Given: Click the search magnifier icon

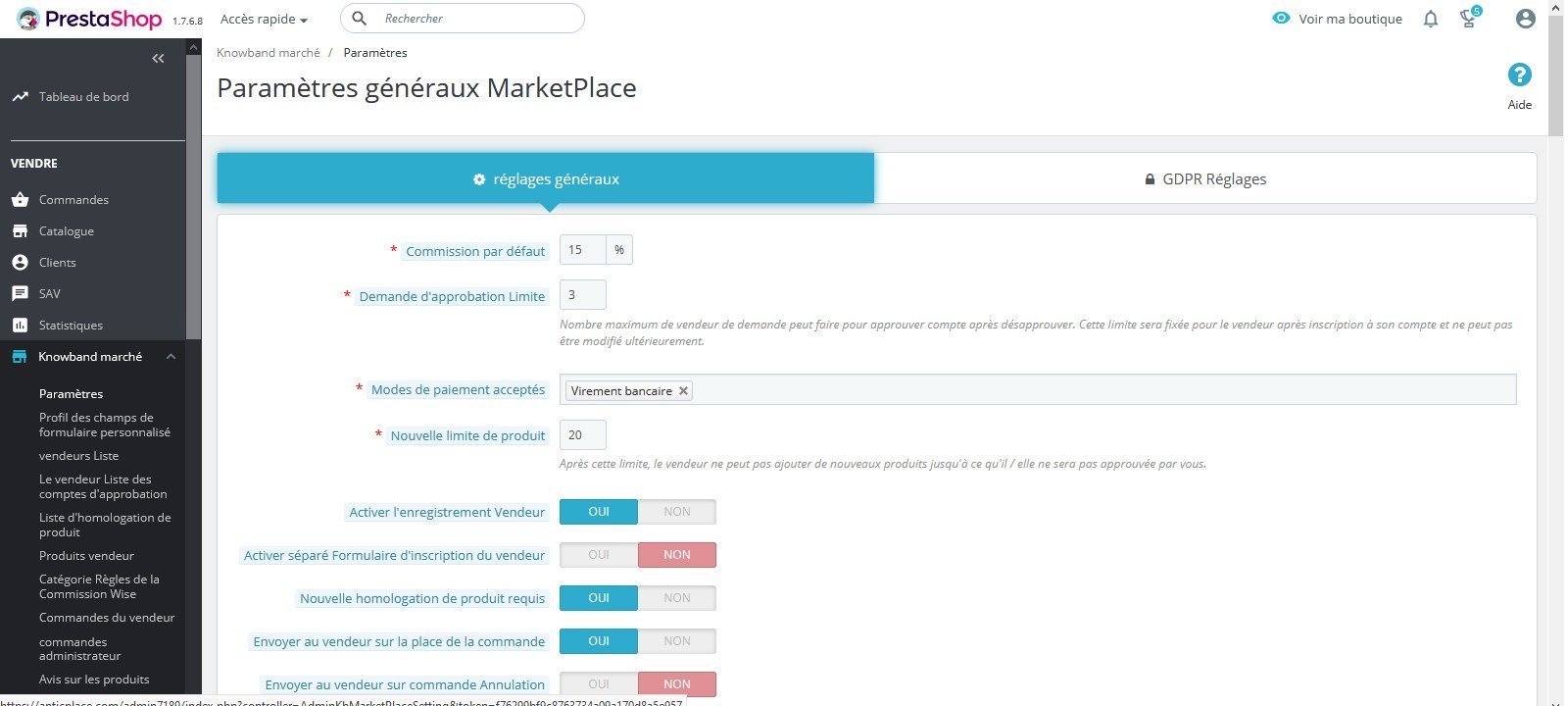Looking at the screenshot, I should (x=360, y=19).
